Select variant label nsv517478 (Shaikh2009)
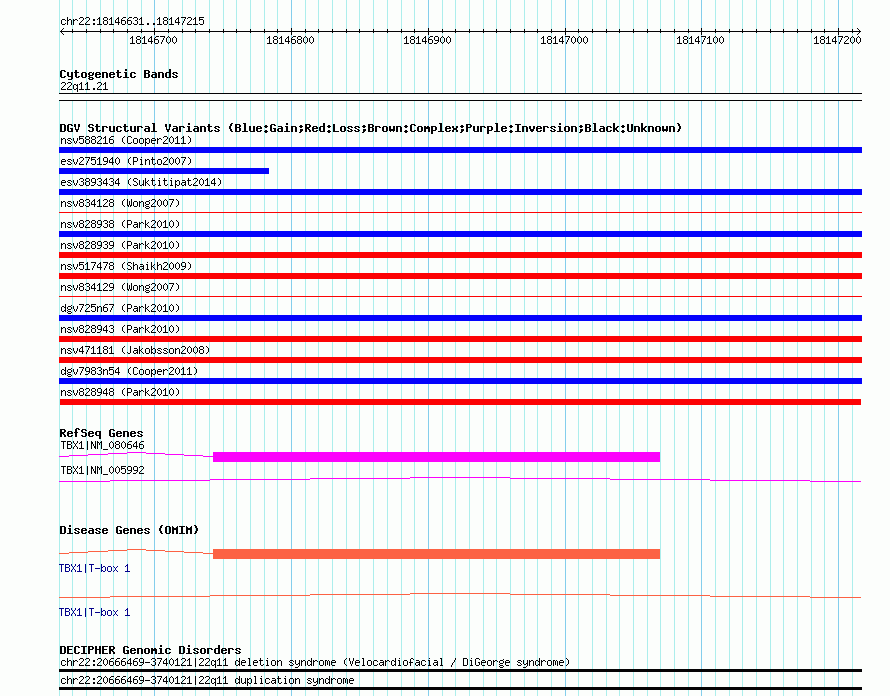890x696 pixels. tap(126, 266)
